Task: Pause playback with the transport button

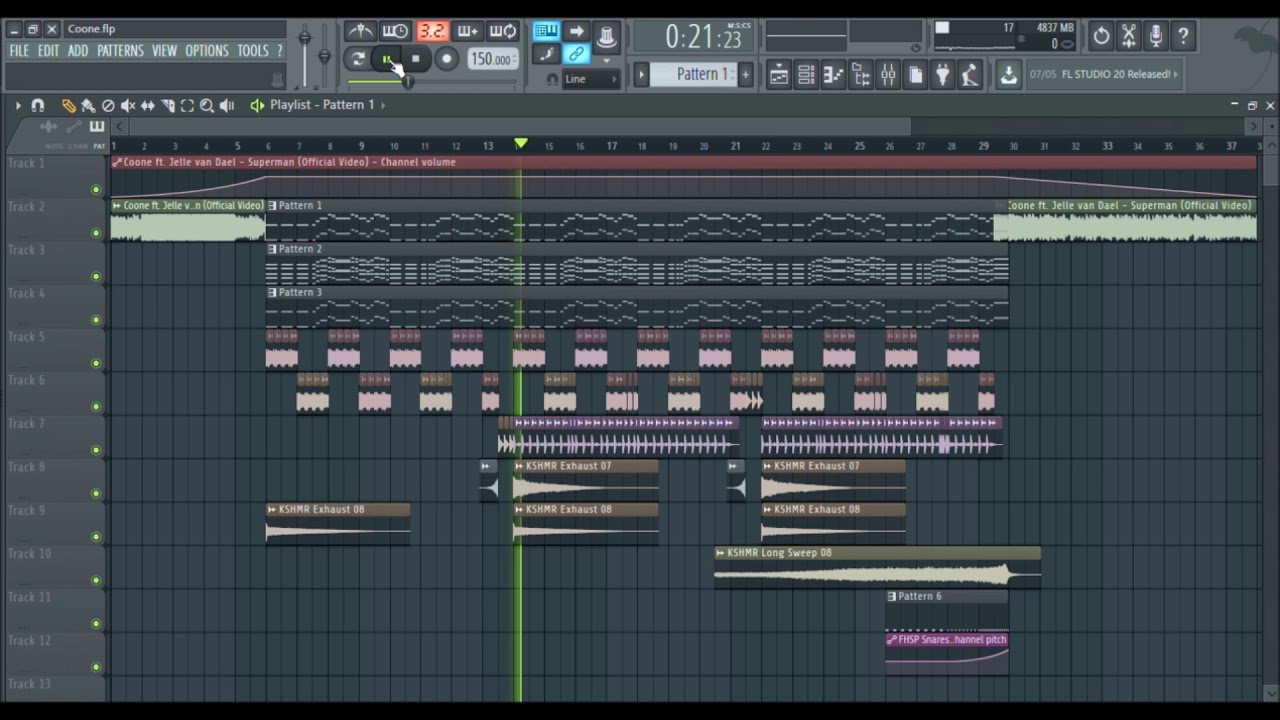Action: (388, 59)
